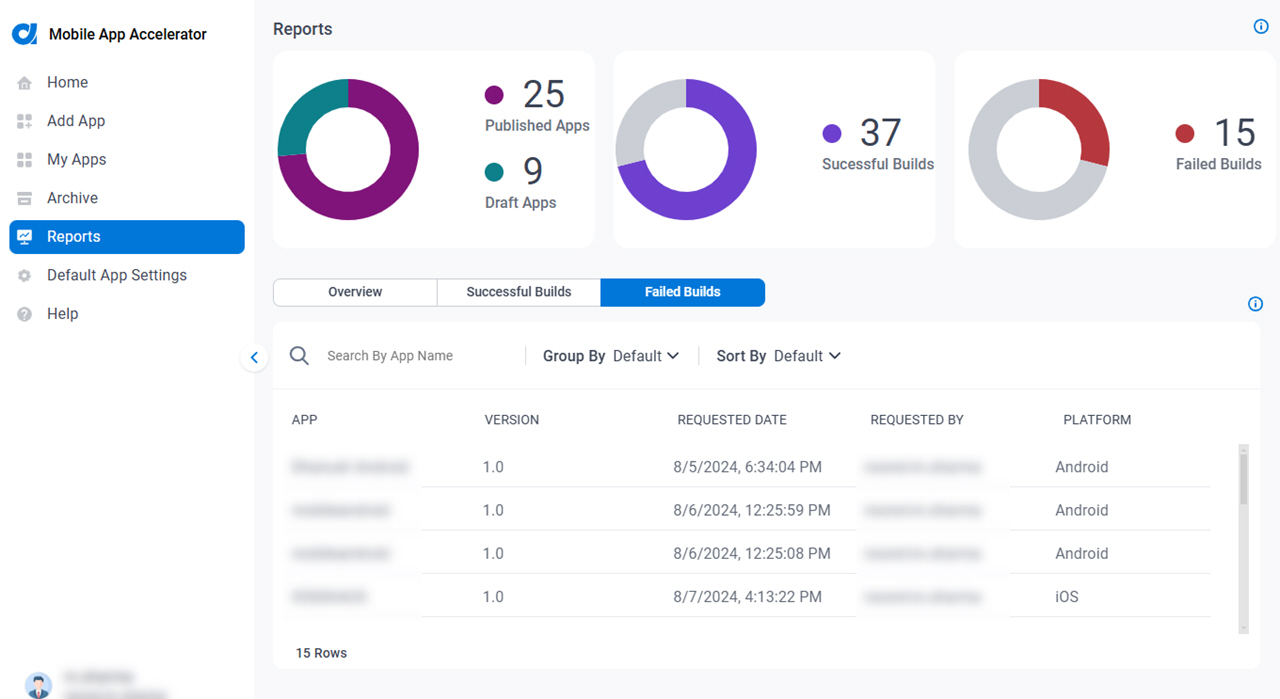
Task: Switch to the Successful Builds tab
Action: (x=519, y=292)
